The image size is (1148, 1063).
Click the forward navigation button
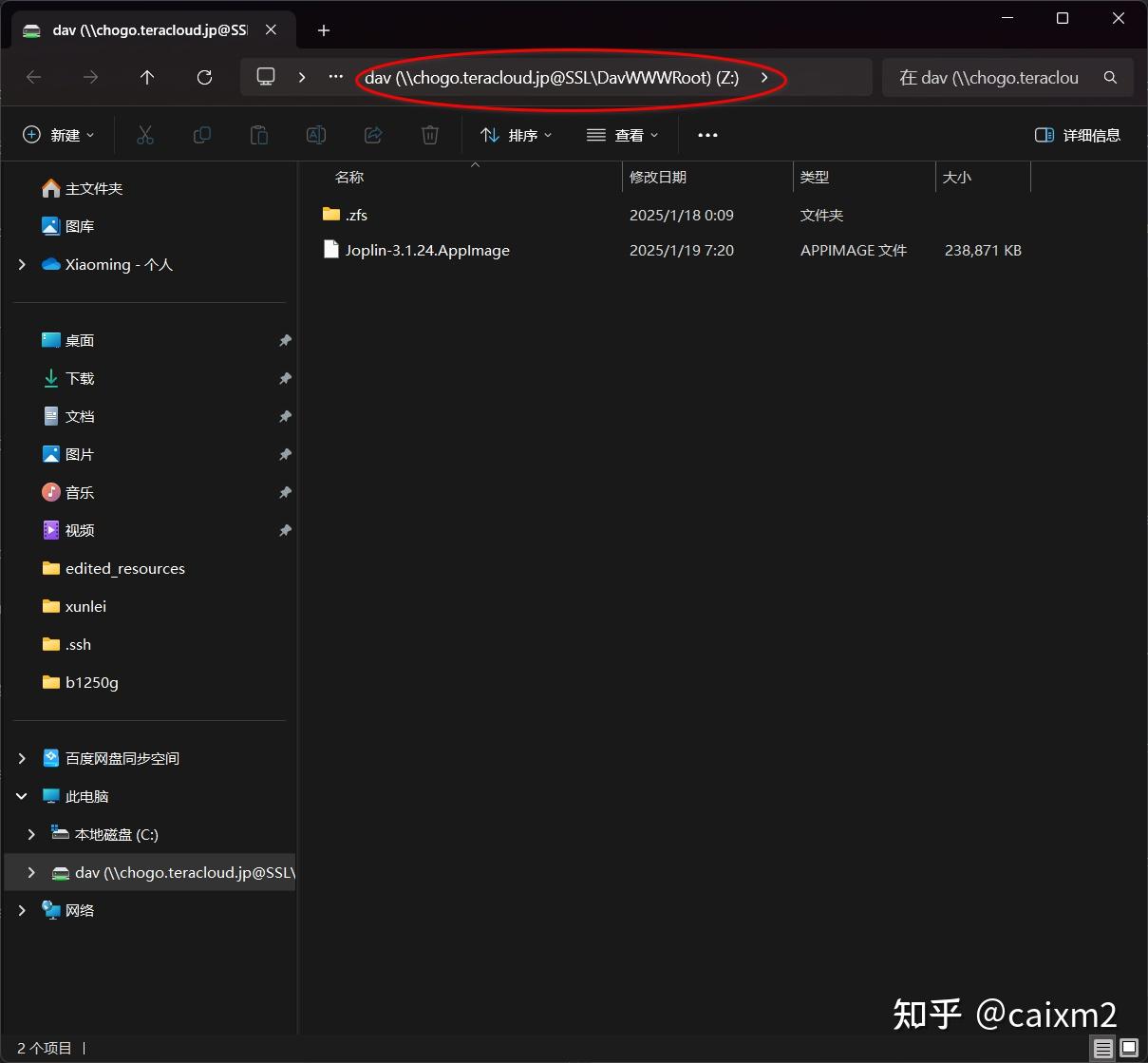coord(90,77)
